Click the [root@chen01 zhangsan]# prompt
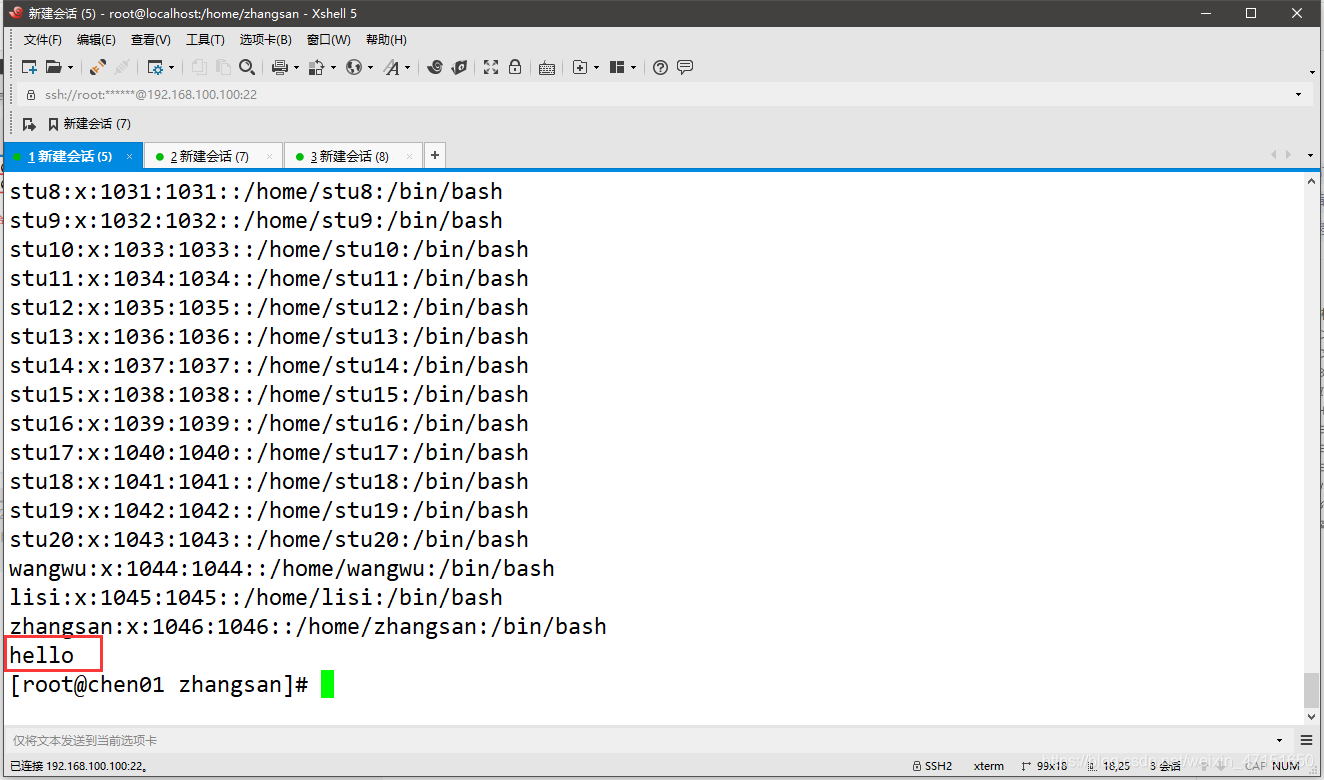 coord(159,685)
